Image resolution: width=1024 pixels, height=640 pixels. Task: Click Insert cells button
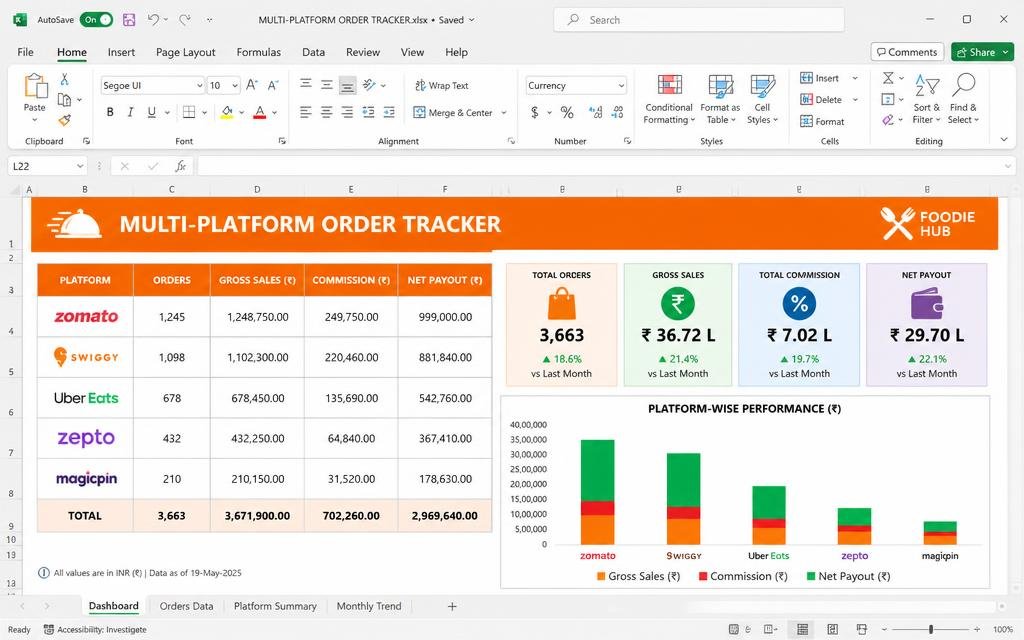coord(820,78)
